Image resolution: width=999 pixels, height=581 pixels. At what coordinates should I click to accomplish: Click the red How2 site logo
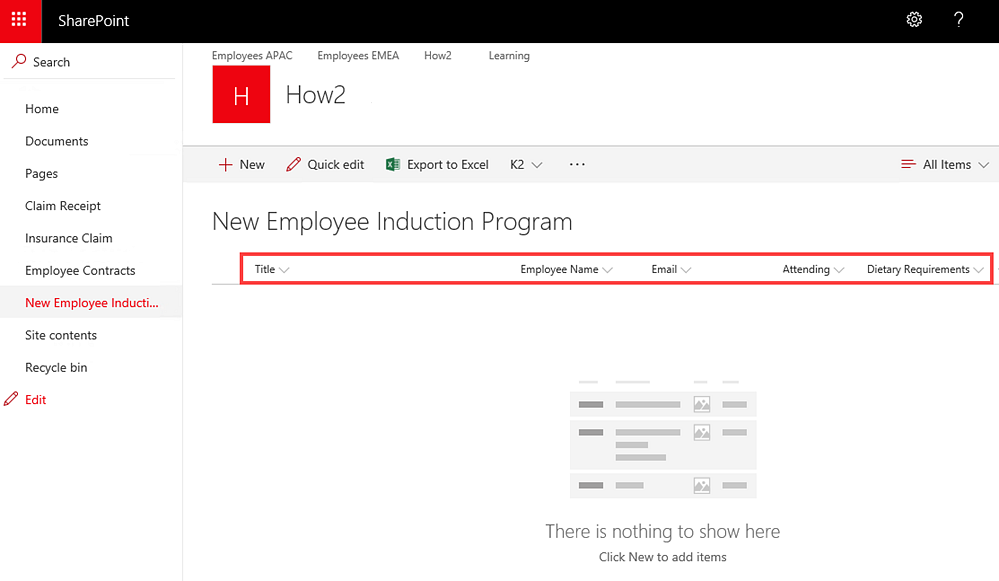point(241,95)
